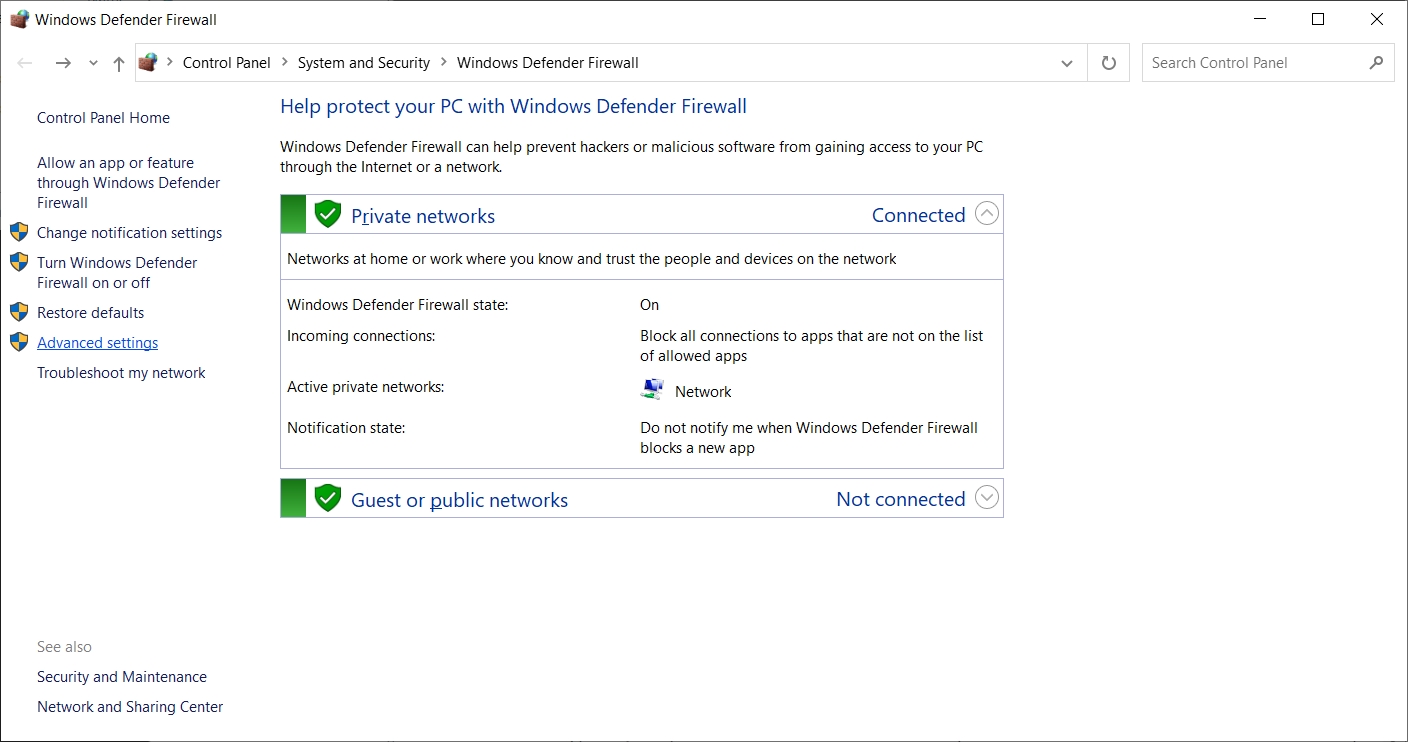
Task: Open Advanced settings link
Action: 97,343
